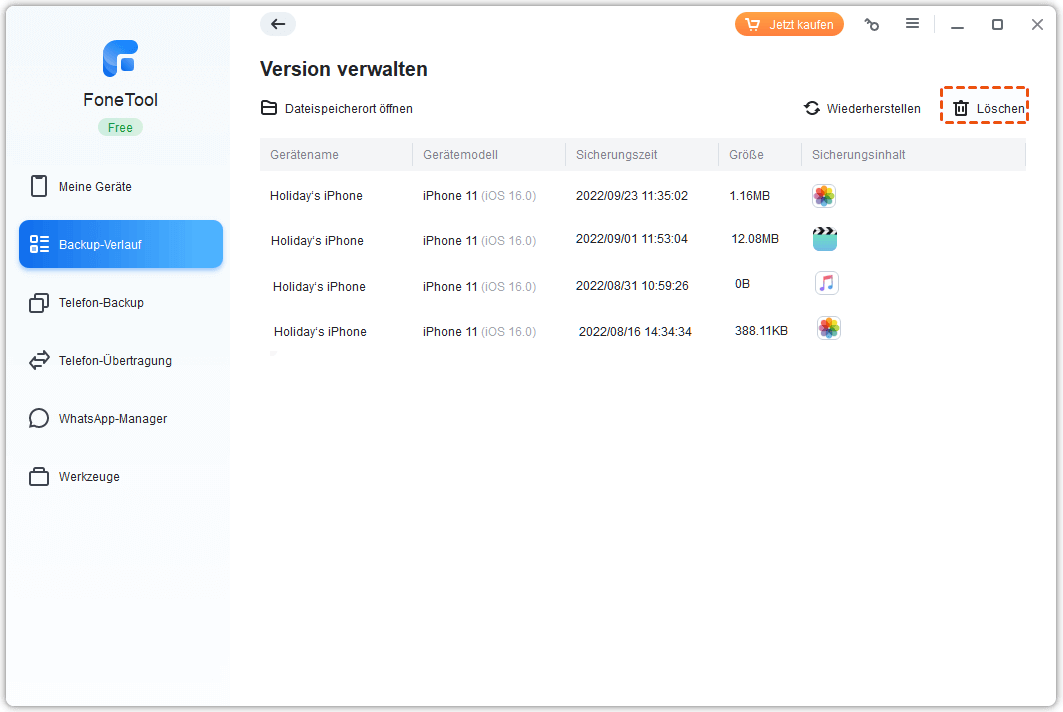
Task: Click Wiederherstellen to restore backup
Action: point(862,108)
